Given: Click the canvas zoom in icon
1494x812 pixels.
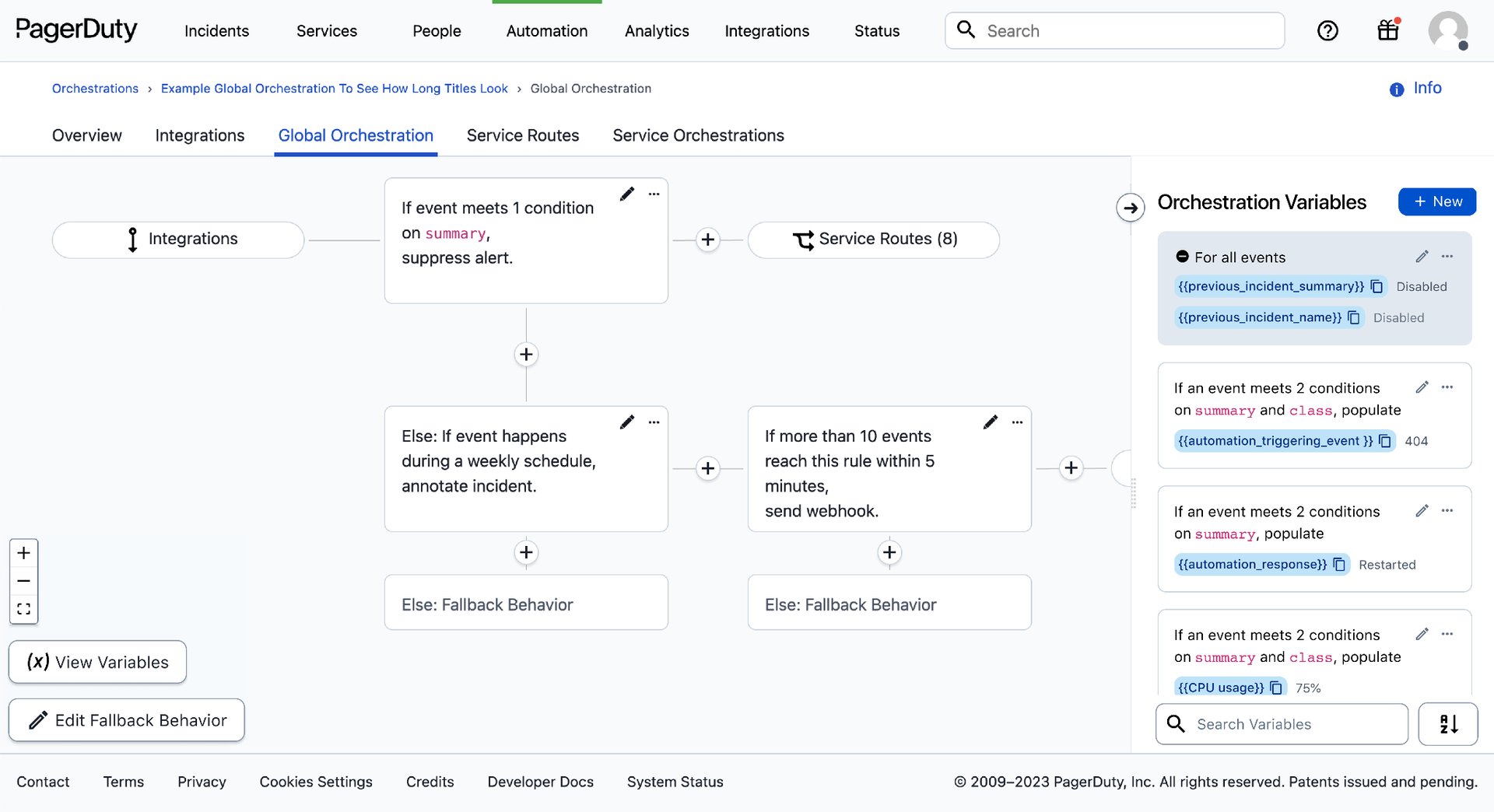Looking at the screenshot, I should [23, 552].
